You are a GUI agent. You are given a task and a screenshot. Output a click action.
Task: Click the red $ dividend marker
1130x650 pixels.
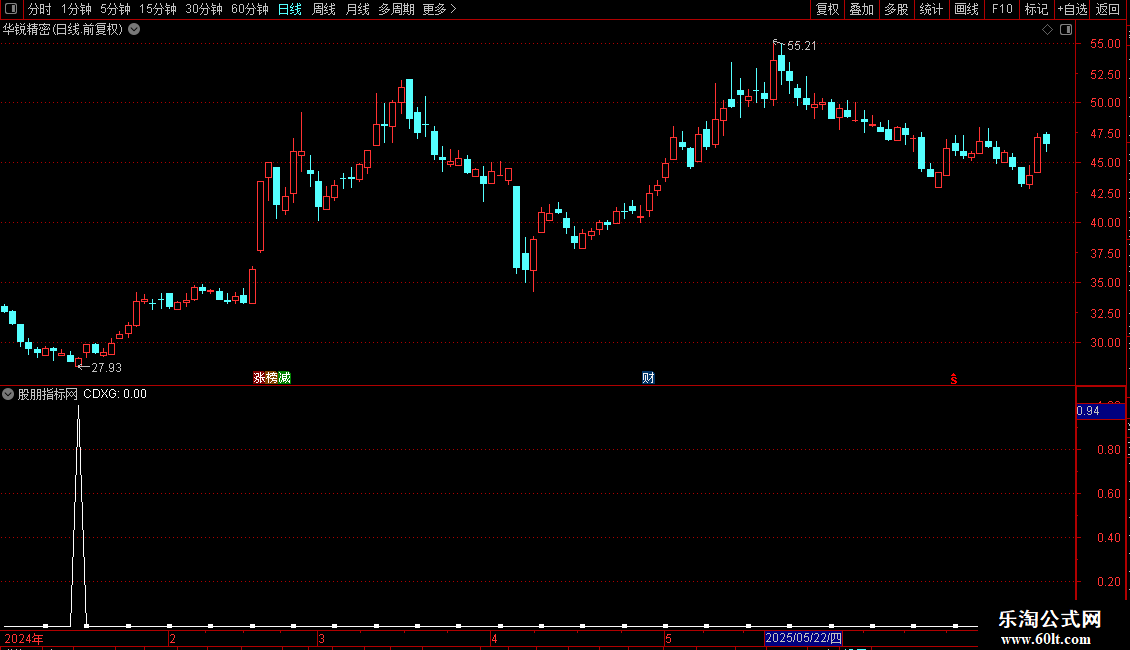pyautogui.click(x=953, y=379)
